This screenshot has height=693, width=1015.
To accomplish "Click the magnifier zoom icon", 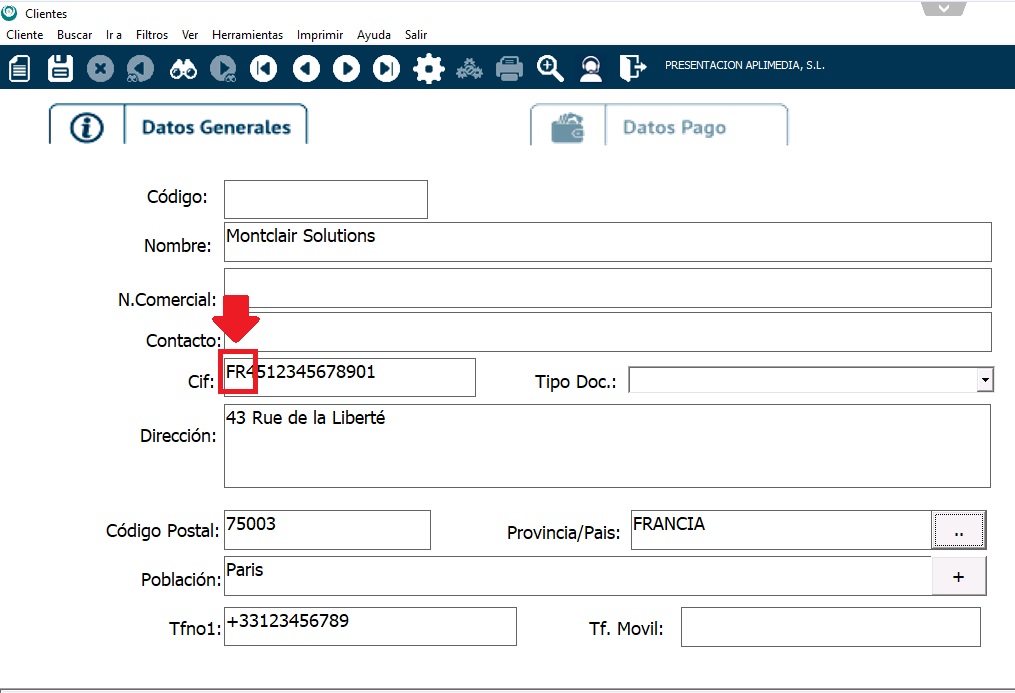I will coord(550,69).
